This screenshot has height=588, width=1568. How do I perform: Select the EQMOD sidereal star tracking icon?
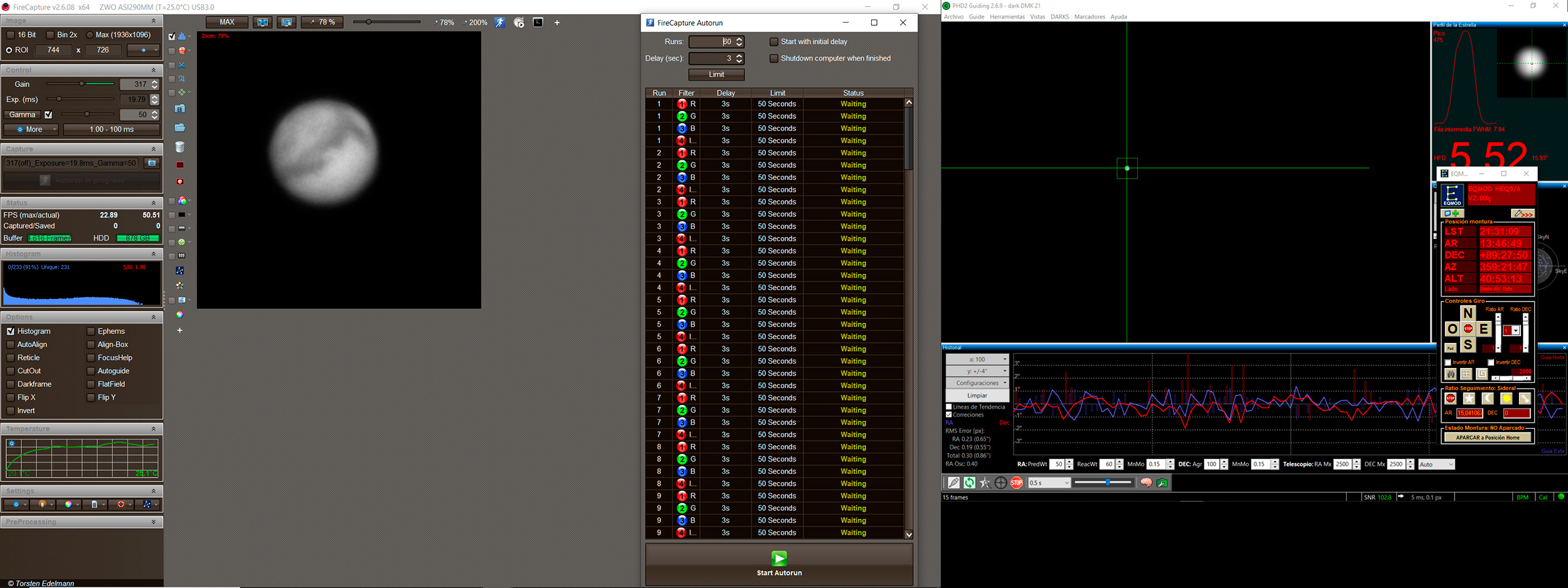tap(1469, 399)
